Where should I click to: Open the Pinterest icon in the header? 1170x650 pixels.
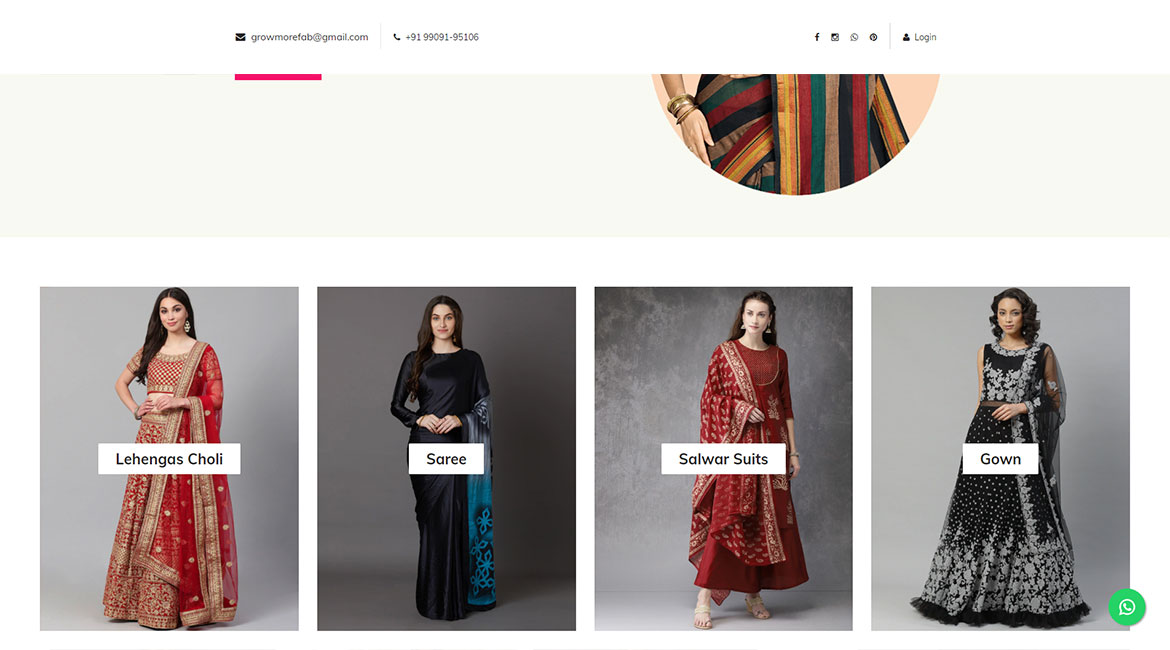pyautogui.click(x=873, y=37)
